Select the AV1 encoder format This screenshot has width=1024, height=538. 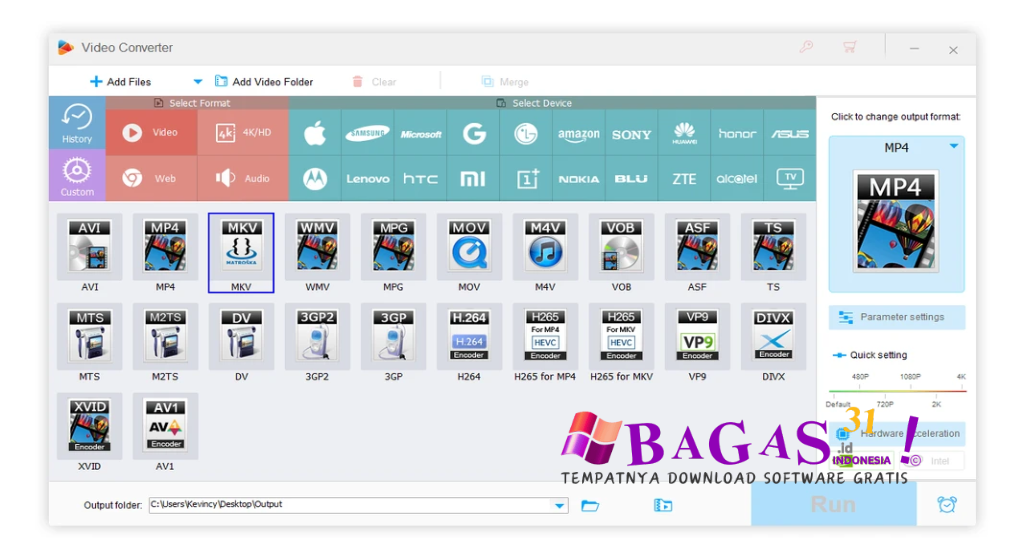(165, 426)
